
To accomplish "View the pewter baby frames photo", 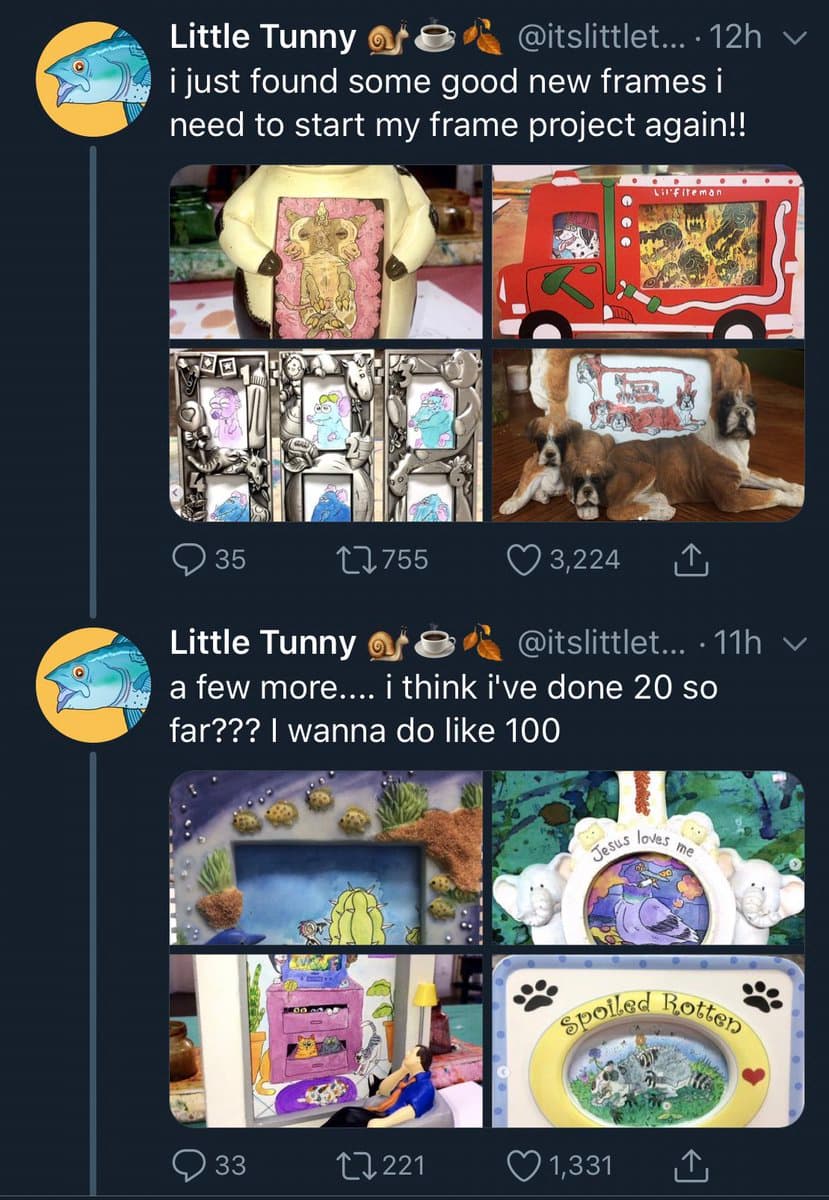I will coord(326,434).
